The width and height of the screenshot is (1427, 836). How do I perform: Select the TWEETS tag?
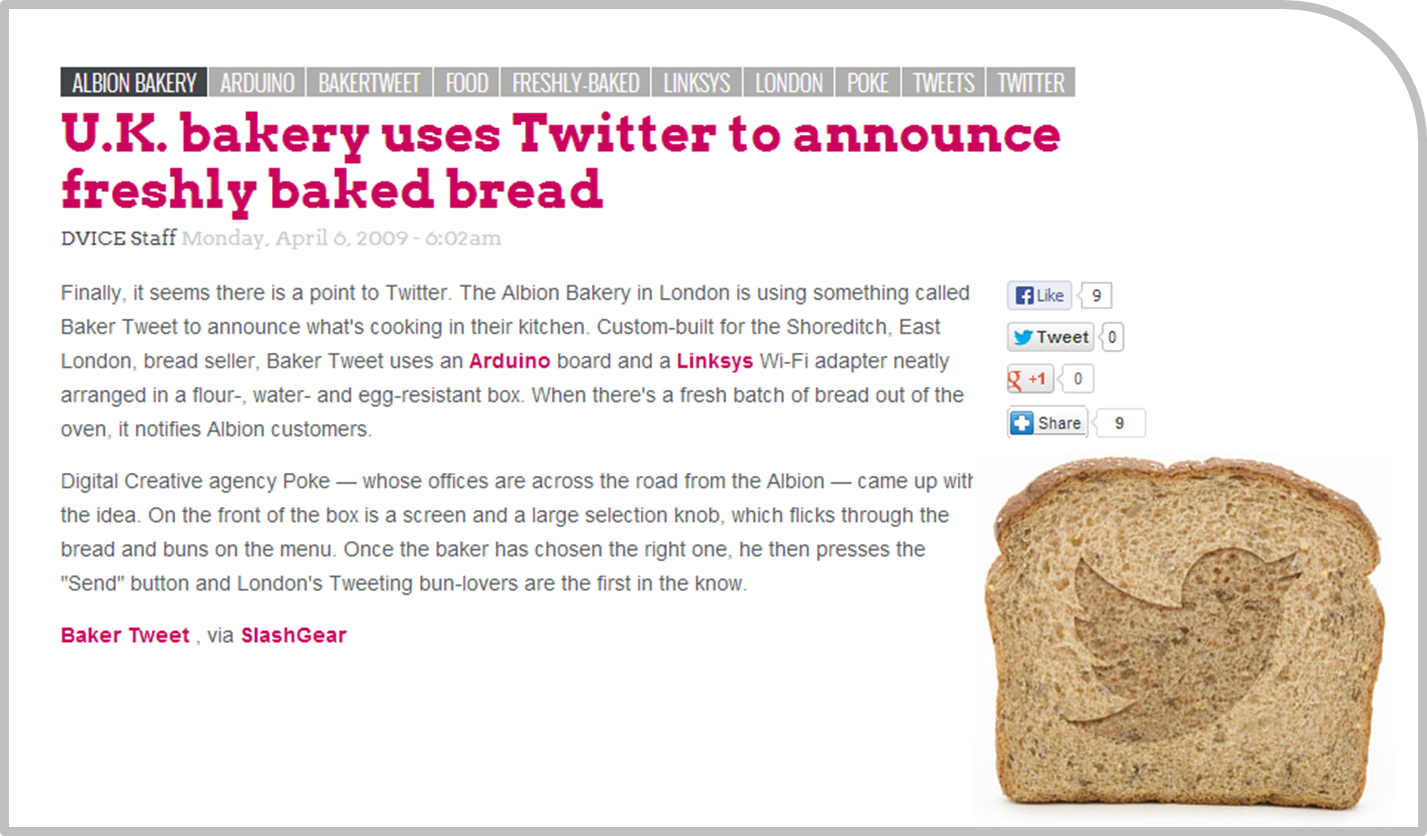pos(943,82)
